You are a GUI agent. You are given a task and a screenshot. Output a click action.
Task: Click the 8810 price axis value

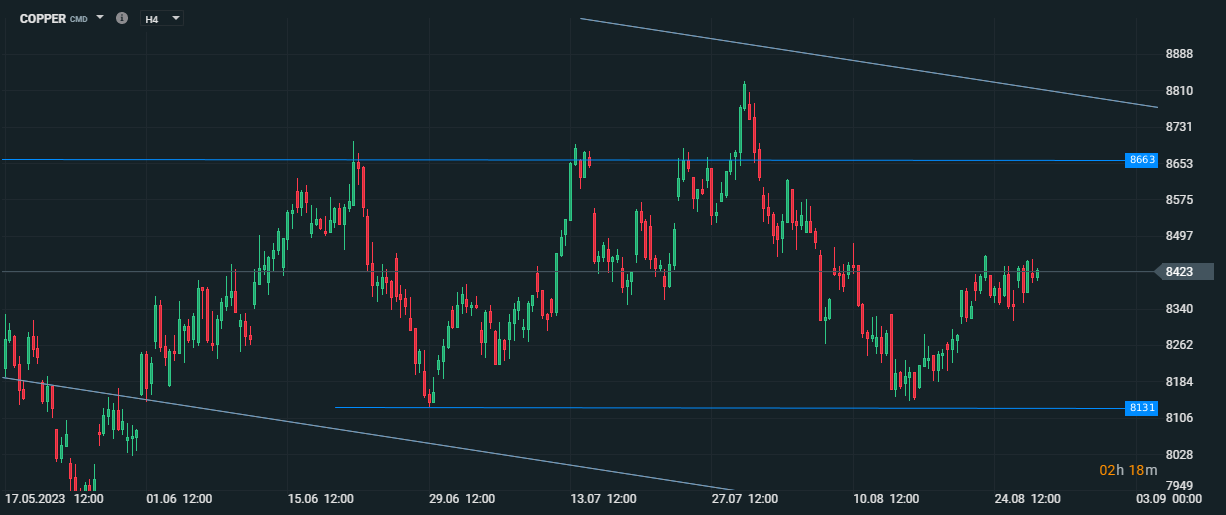tap(1180, 91)
